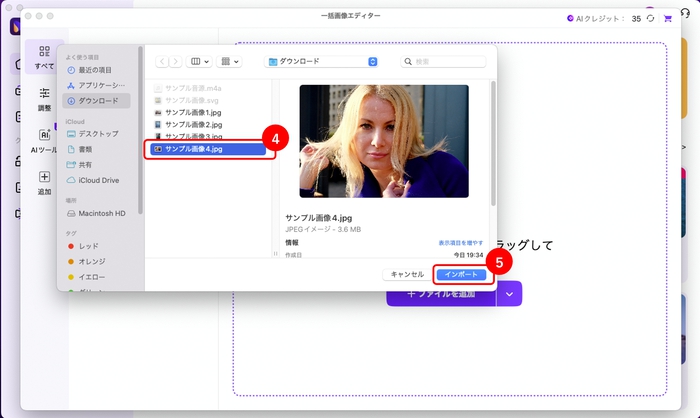Open the 調整 adjustment tool
This screenshot has height=418, width=700.
click(44, 99)
